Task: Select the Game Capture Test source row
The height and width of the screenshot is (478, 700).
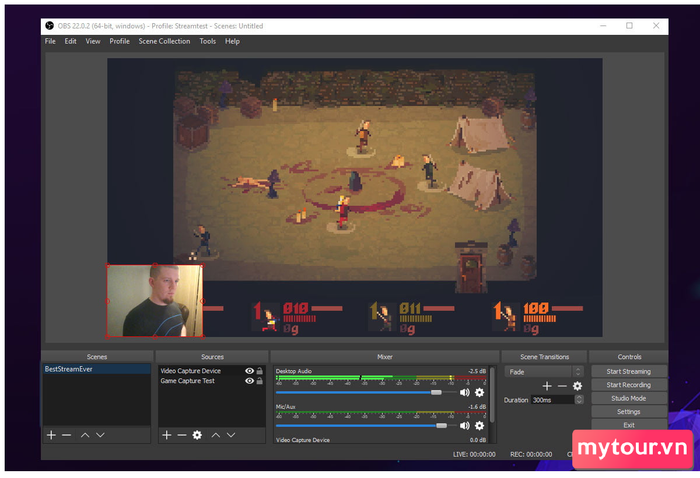Action: point(212,381)
